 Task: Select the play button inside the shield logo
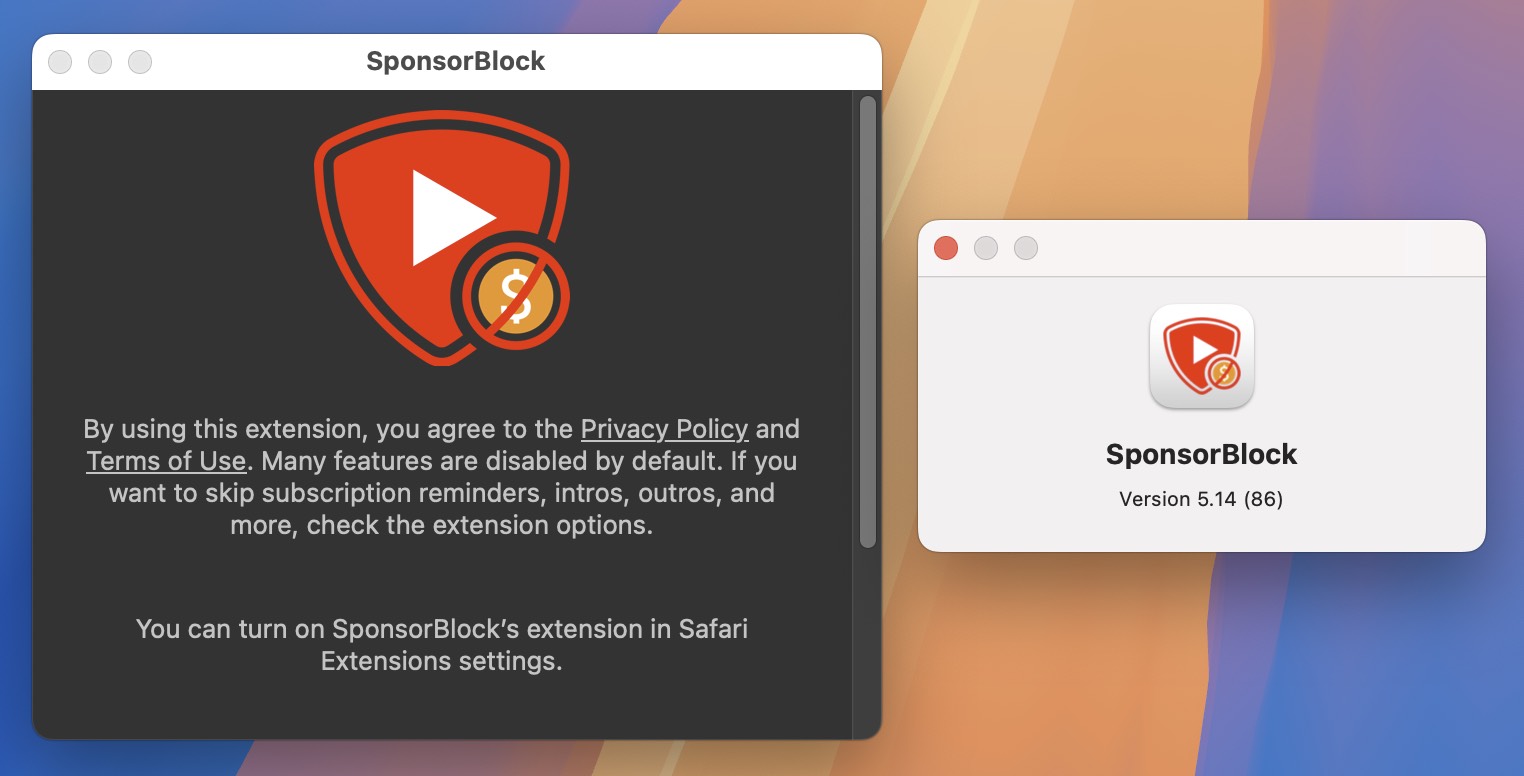click(x=445, y=215)
